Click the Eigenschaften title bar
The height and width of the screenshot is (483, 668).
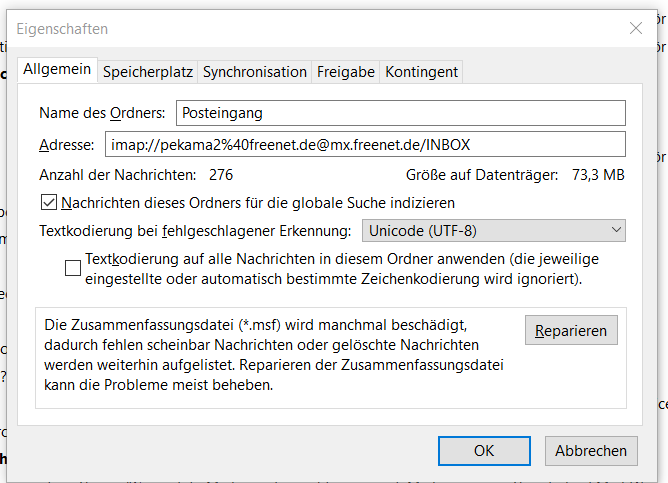point(300,29)
